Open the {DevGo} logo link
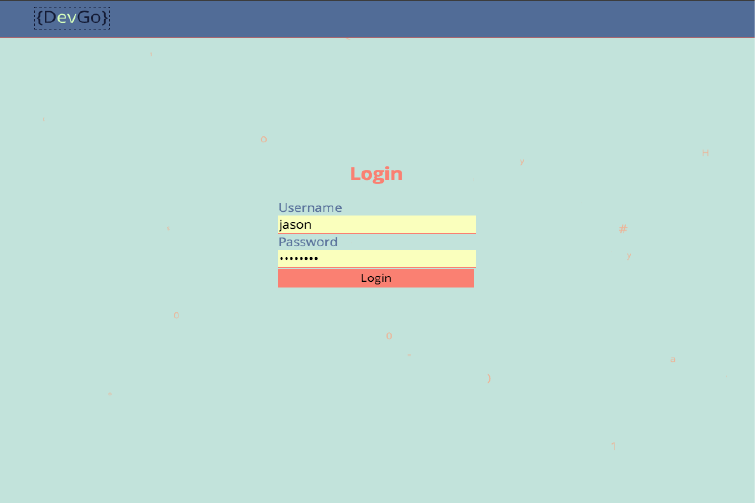This screenshot has width=755, height=503. point(72,18)
